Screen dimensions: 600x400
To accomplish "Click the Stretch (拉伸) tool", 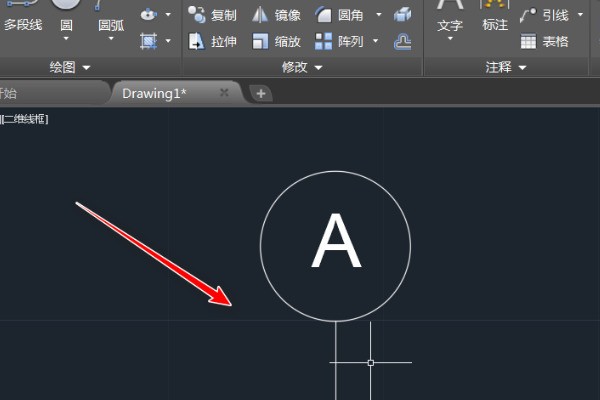I will 213,41.
